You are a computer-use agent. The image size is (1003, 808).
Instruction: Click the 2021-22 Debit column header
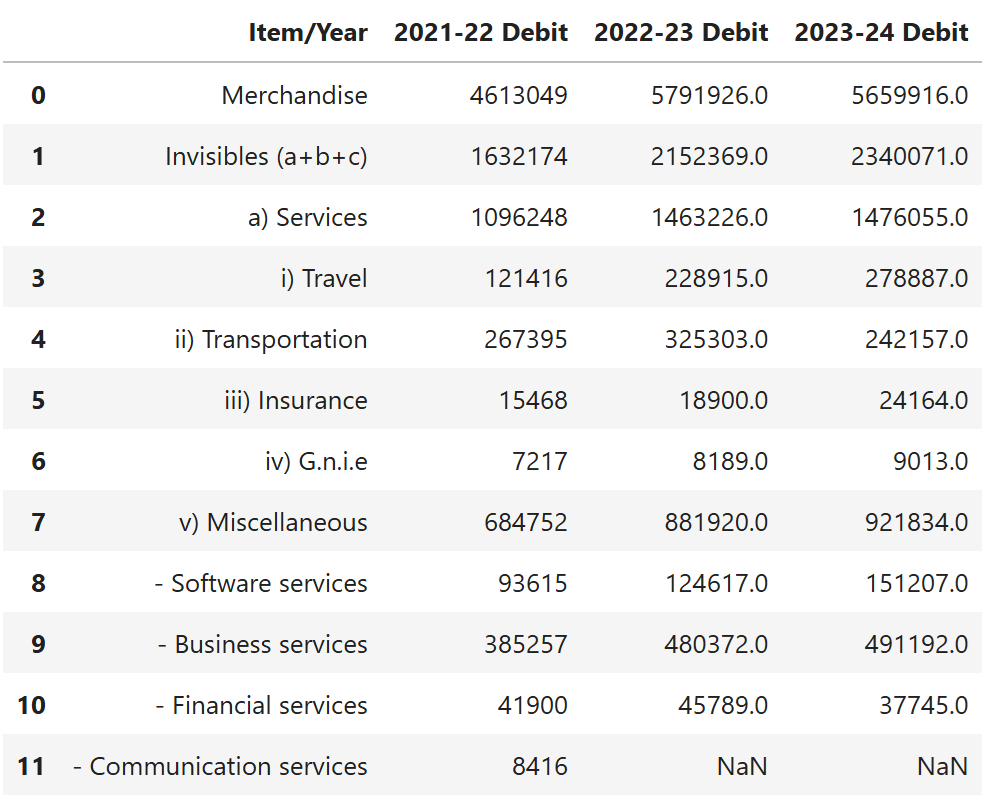point(481,33)
